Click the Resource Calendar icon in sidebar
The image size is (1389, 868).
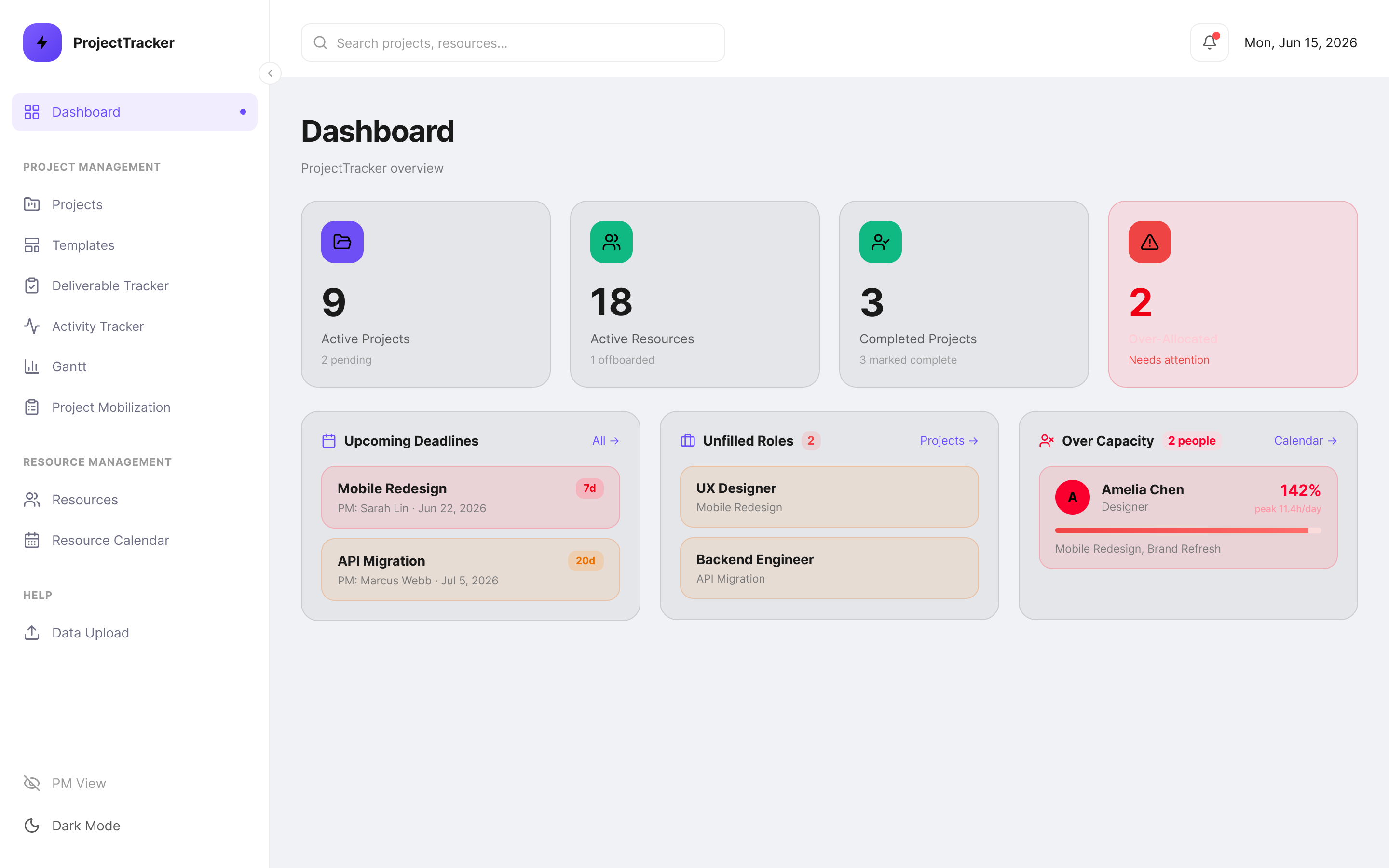pyautogui.click(x=31, y=540)
